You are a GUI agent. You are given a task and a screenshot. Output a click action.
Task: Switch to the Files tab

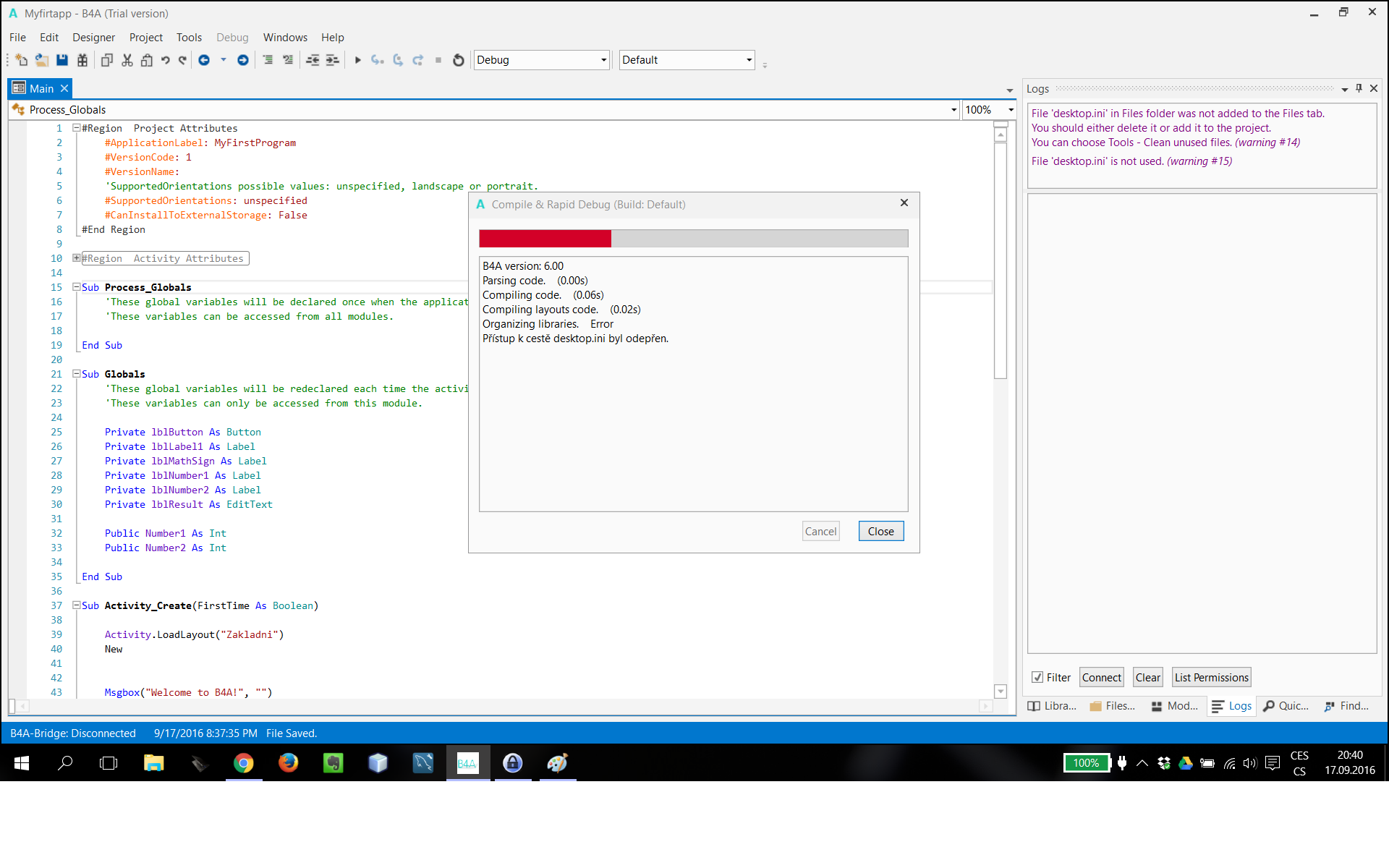[1113, 706]
